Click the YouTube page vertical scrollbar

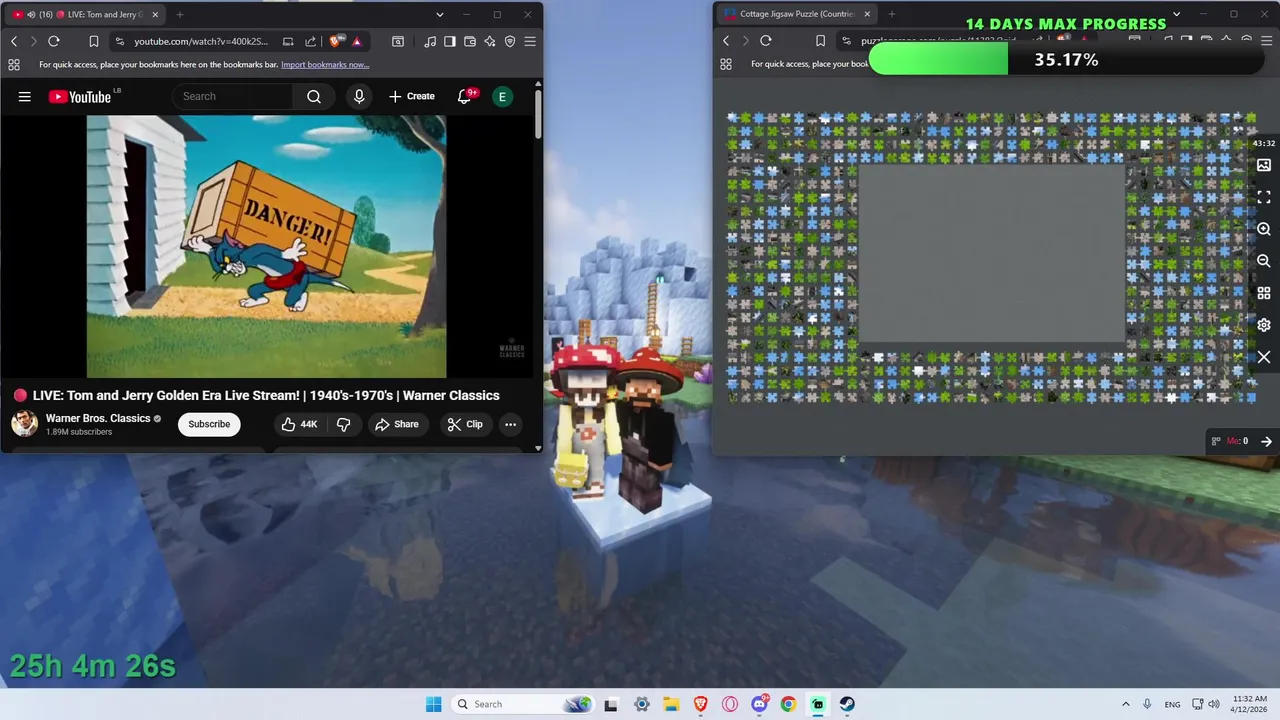click(538, 115)
